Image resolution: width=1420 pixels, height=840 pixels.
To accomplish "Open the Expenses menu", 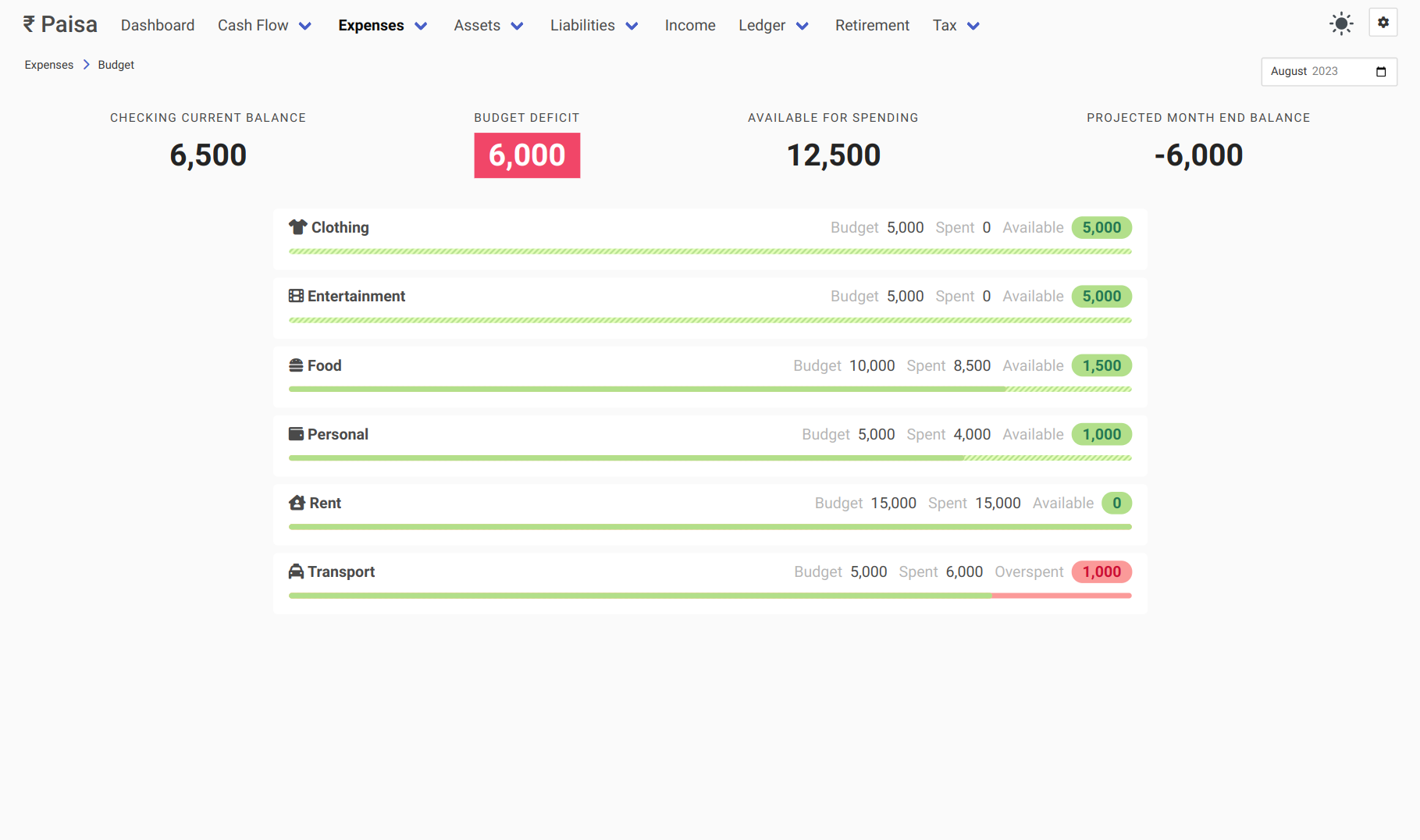I will (371, 25).
